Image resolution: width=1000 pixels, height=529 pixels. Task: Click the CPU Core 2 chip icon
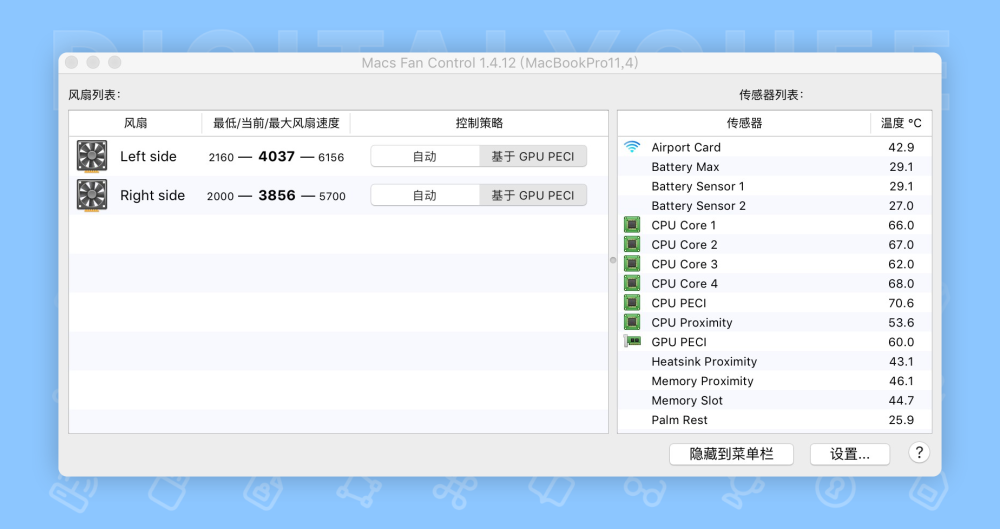631,244
